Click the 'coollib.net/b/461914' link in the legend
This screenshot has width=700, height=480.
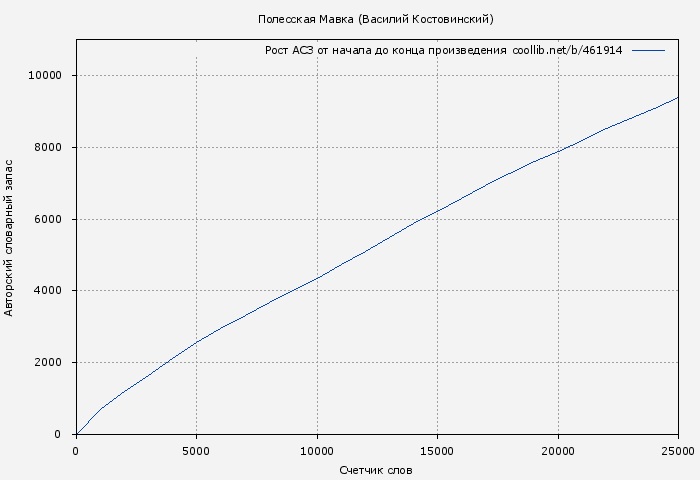(567, 50)
